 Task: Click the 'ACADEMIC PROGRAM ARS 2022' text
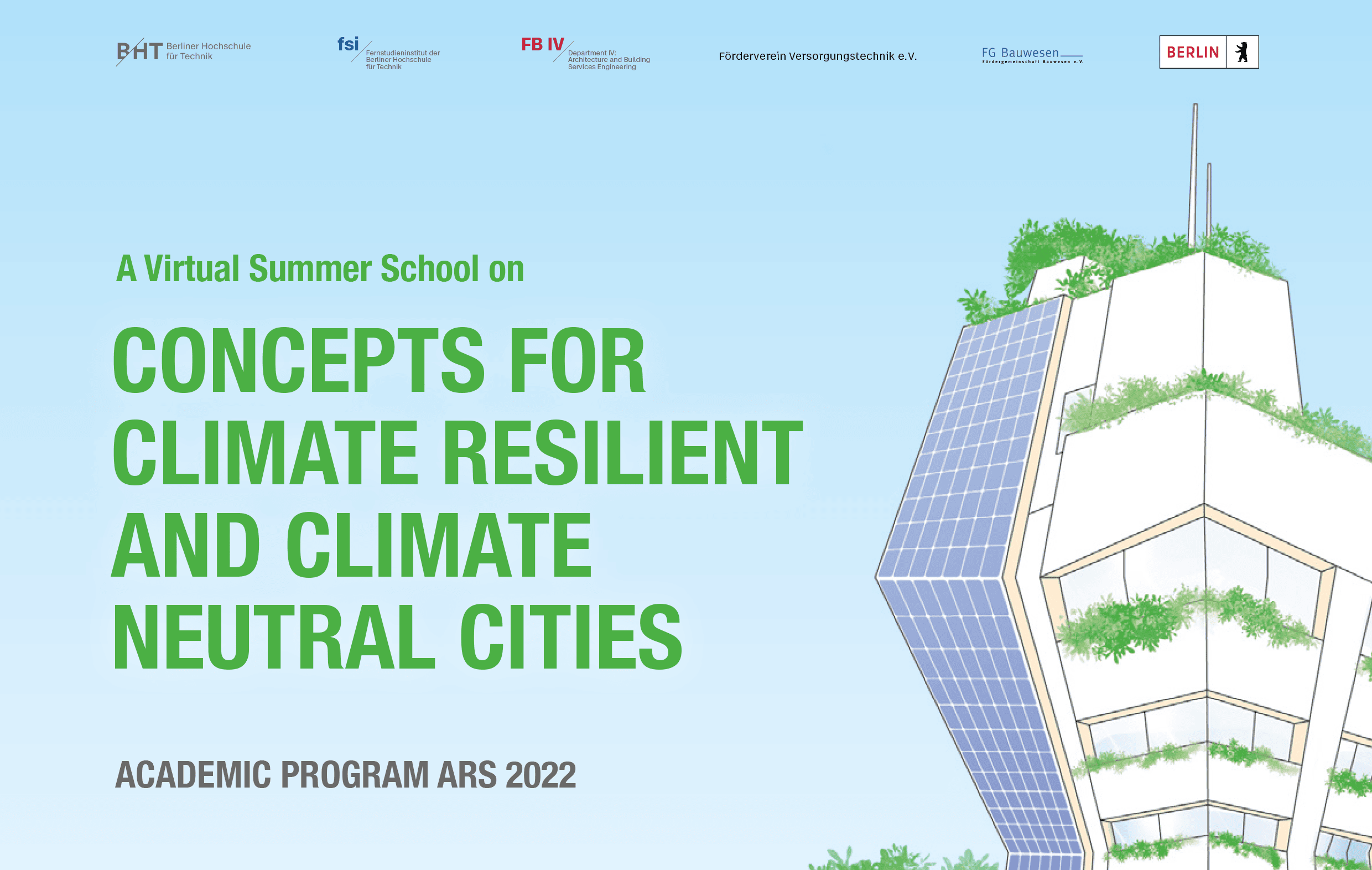point(345,775)
